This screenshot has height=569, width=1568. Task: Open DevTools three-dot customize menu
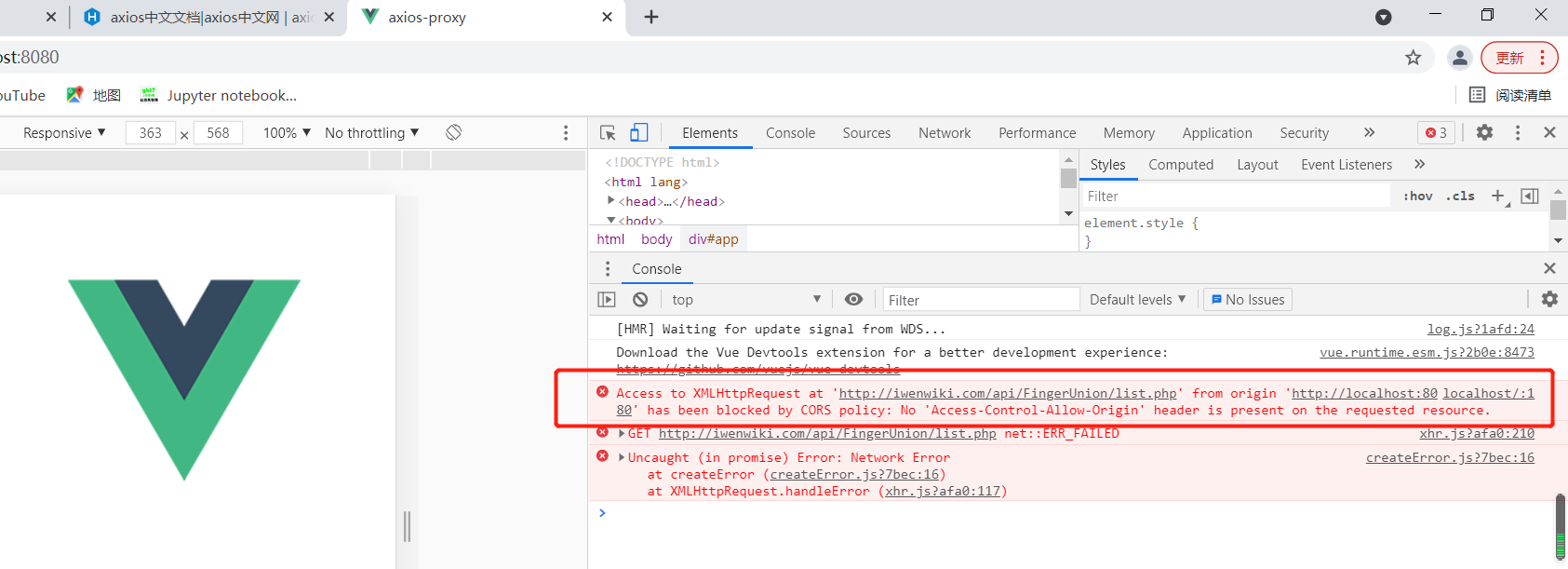pyautogui.click(x=1518, y=132)
